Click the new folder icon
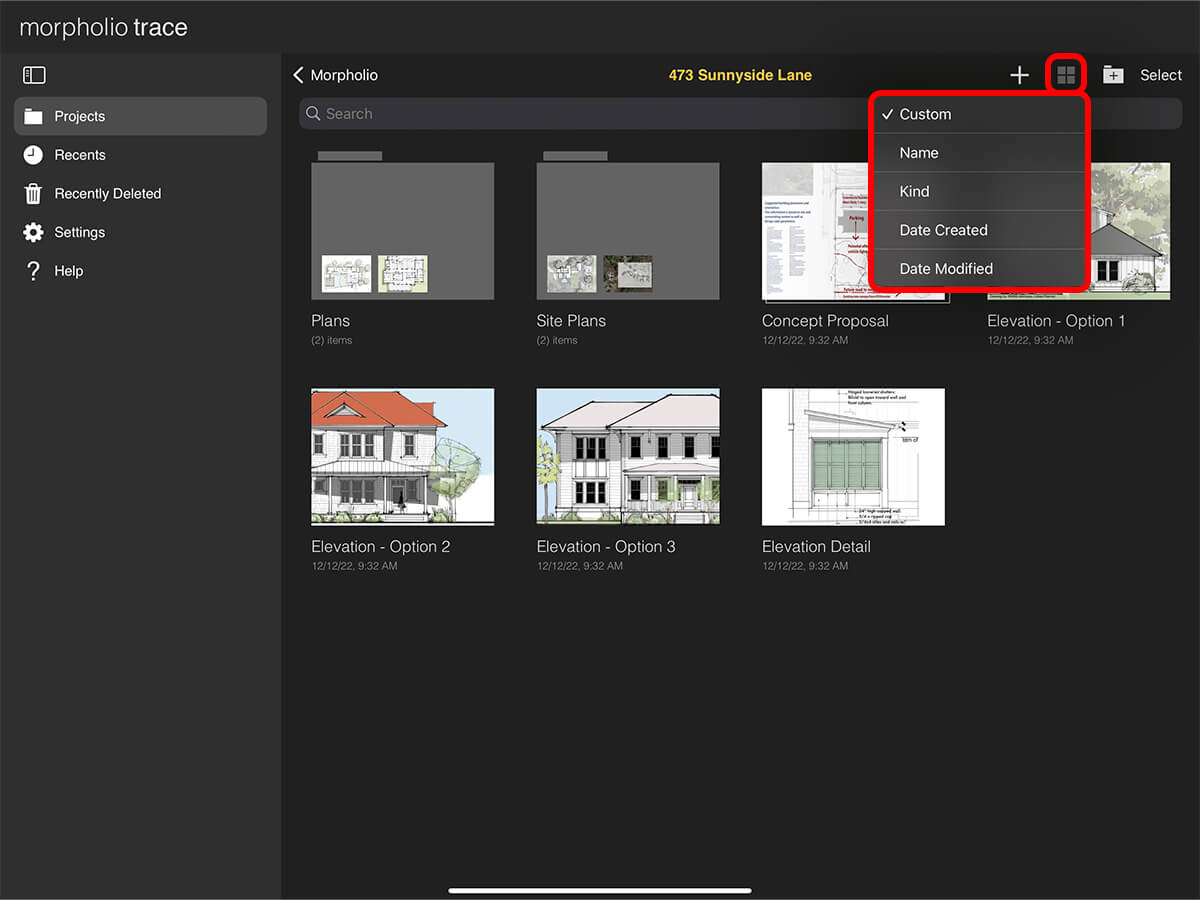1200x900 pixels. tap(1113, 75)
